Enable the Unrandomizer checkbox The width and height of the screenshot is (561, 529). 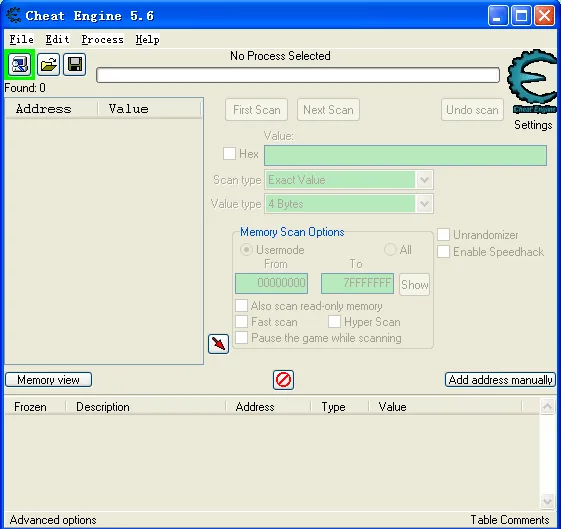tap(443, 235)
